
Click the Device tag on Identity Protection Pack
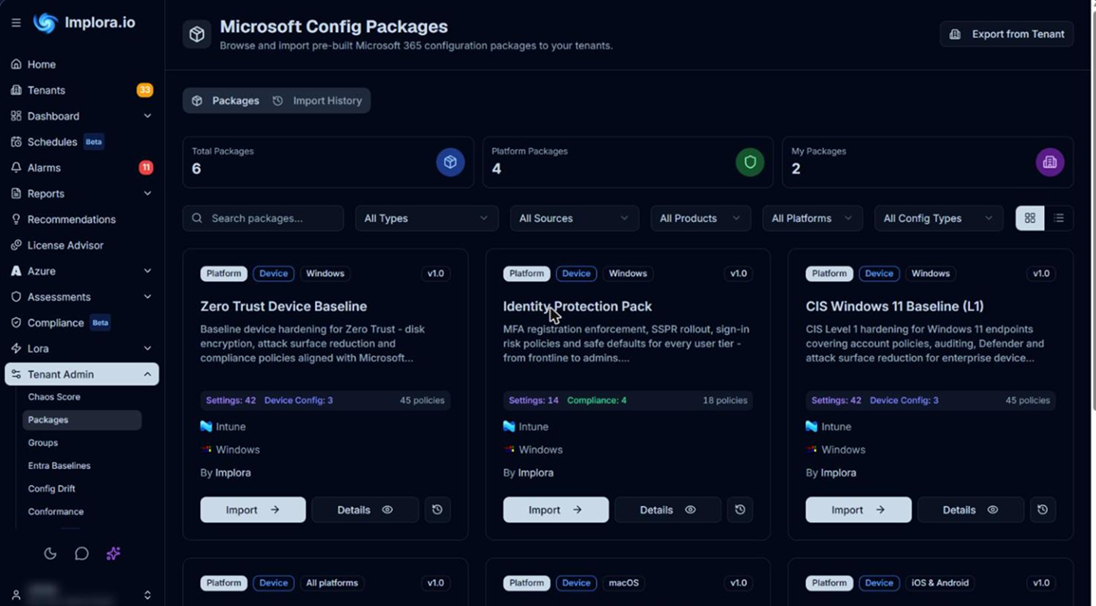click(576, 273)
